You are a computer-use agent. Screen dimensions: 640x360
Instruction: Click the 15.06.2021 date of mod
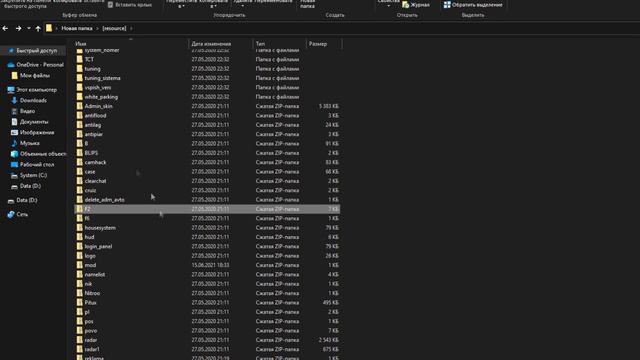tap(210, 265)
